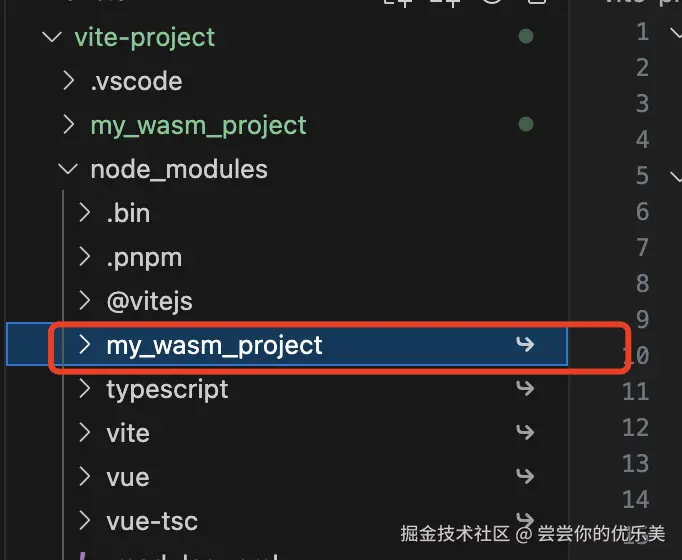The image size is (682, 560).
Task: Click the symlink arrow beside vue-tsc
Action: pyautogui.click(x=524, y=521)
